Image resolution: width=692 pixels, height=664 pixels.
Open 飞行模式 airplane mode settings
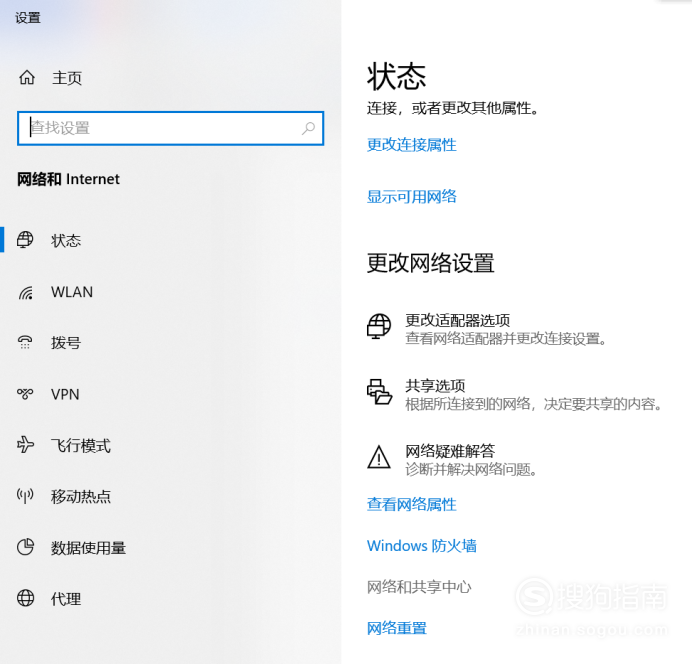point(81,446)
